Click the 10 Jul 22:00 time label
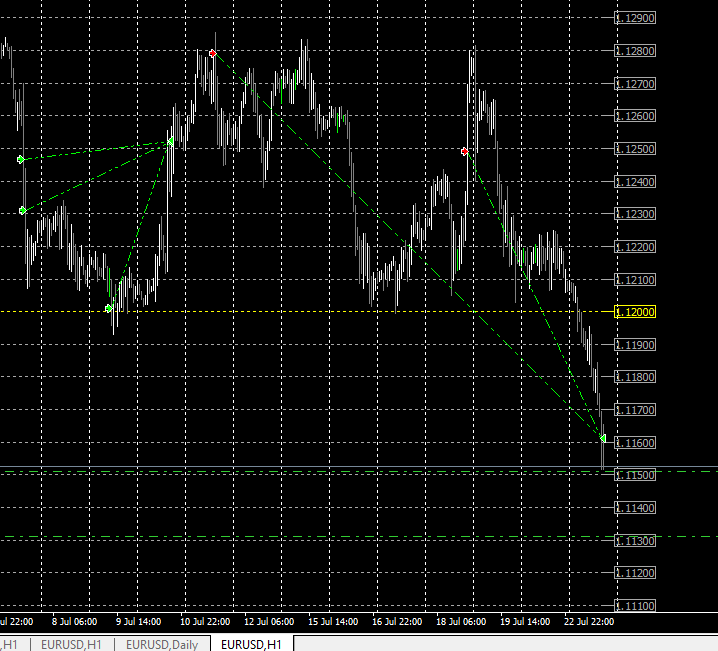 205,621
